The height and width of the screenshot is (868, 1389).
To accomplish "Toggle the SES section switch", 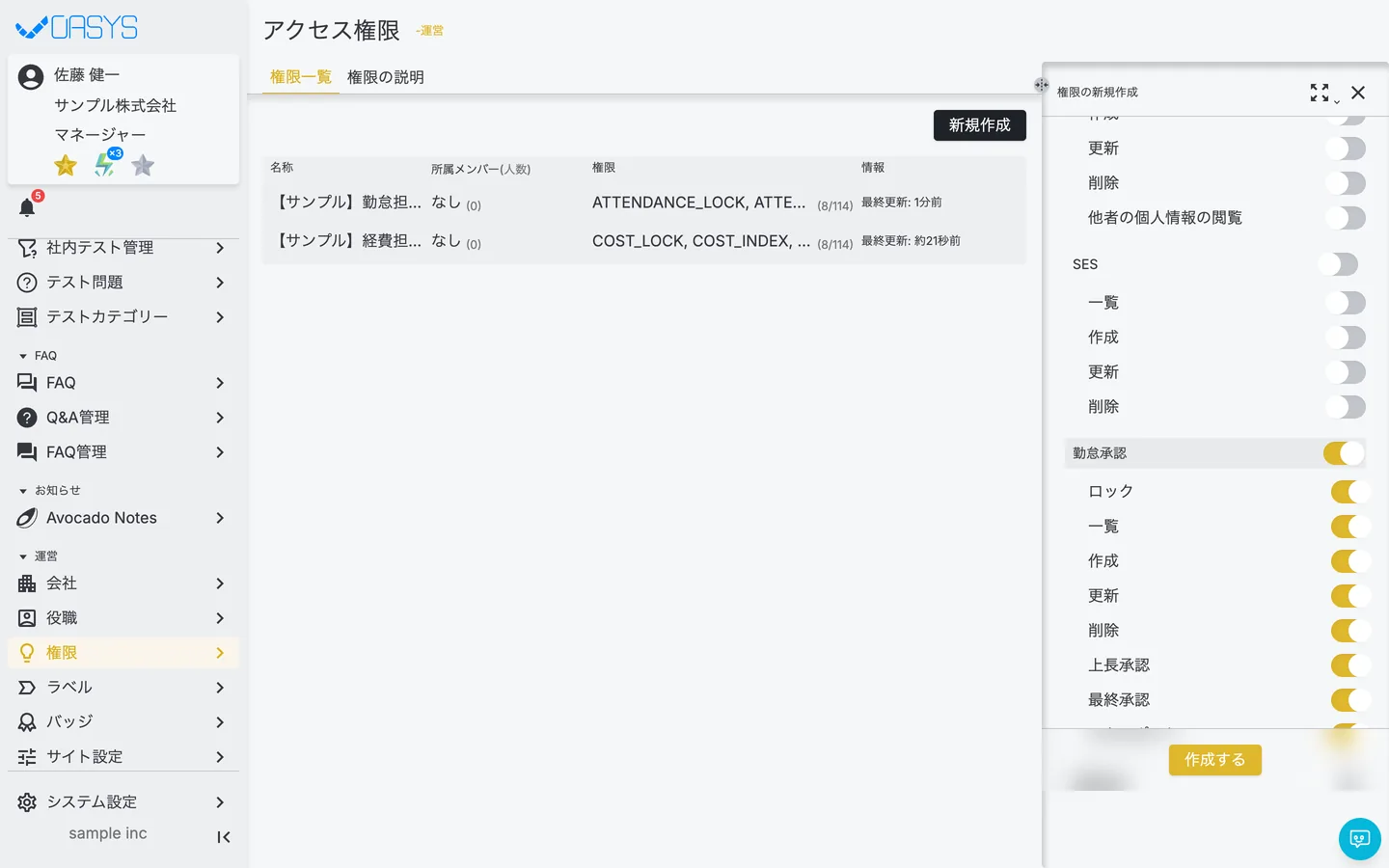I will tap(1339, 264).
